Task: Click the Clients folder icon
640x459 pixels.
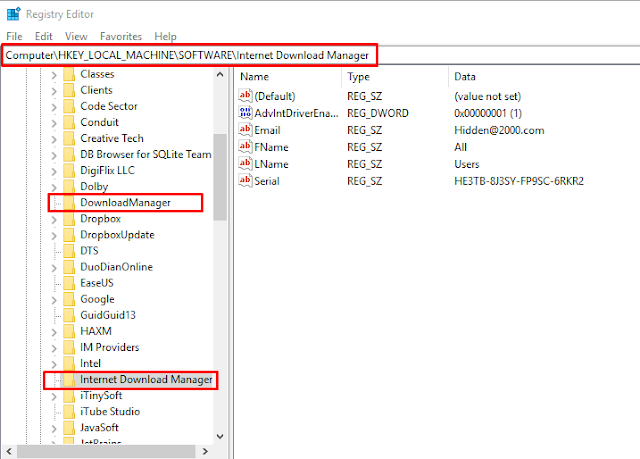Action: (x=69, y=90)
